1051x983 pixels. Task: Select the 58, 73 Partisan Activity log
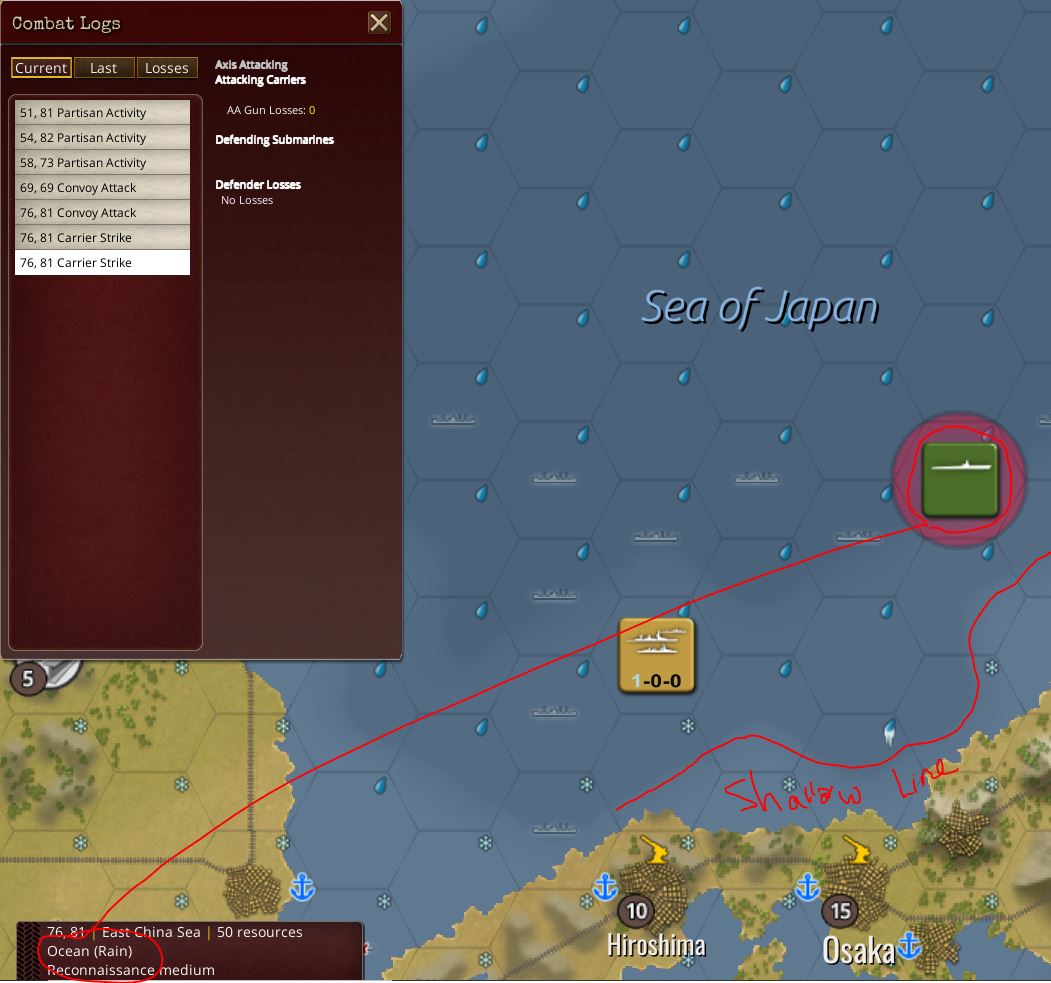(103, 162)
